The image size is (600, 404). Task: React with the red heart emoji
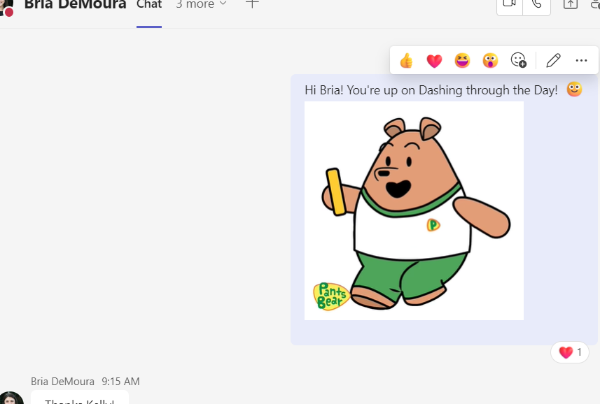click(434, 60)
